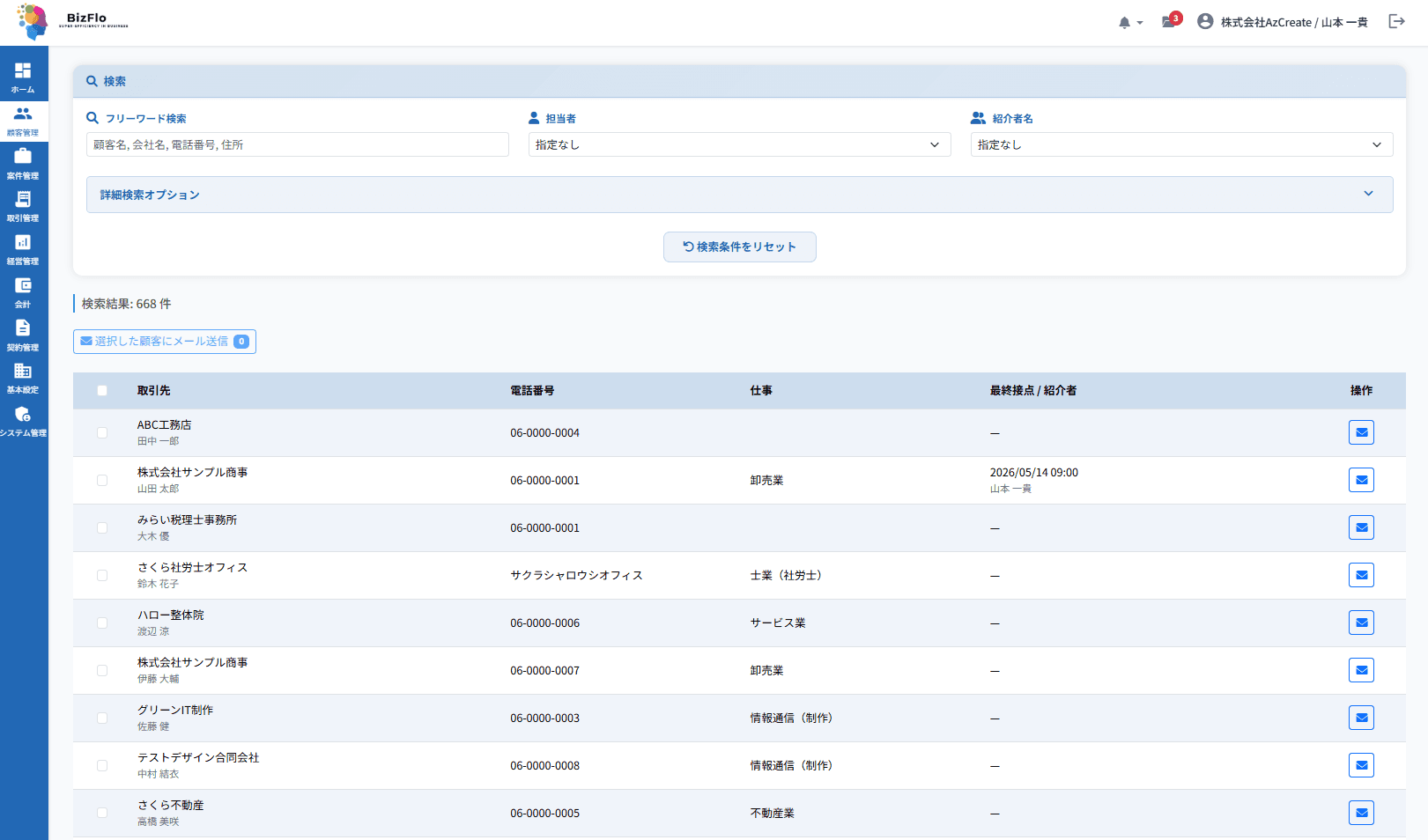Click 検索結果: 668 件 result count

coord(126,304)
